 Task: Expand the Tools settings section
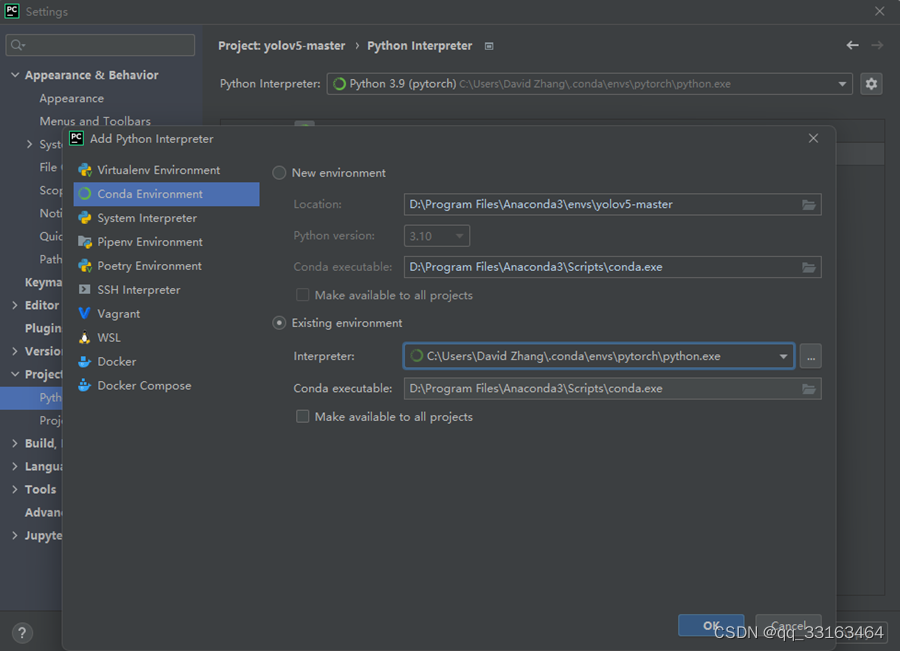15,489
